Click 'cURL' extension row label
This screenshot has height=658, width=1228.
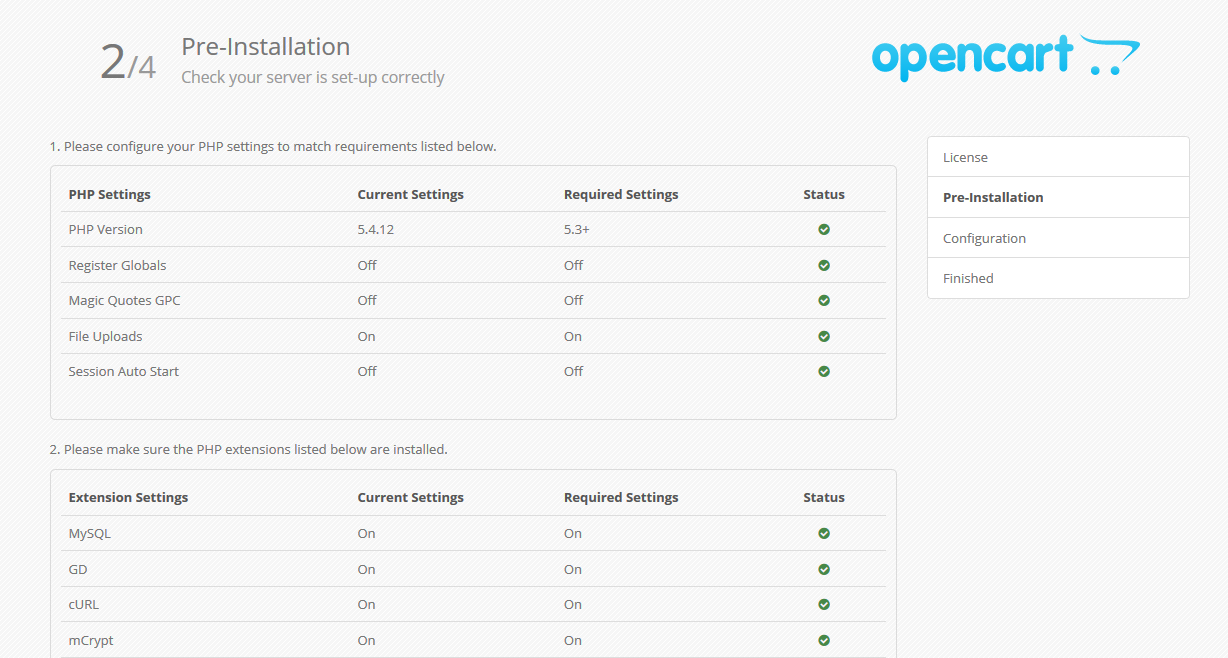(84, 604)
